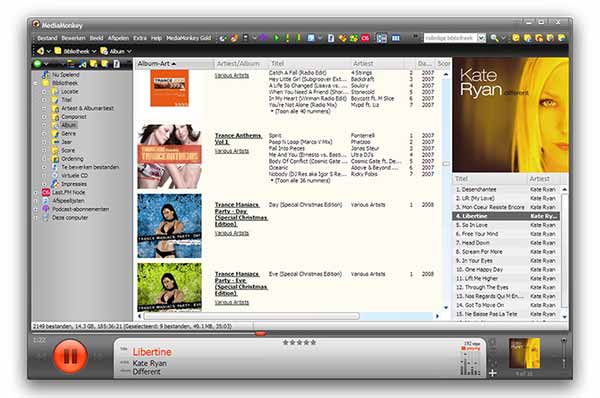The width and height of the screenshot is (600, 398).
Task: Open the Bibliotheek breadcrumb dropdown
Action: 94,51
